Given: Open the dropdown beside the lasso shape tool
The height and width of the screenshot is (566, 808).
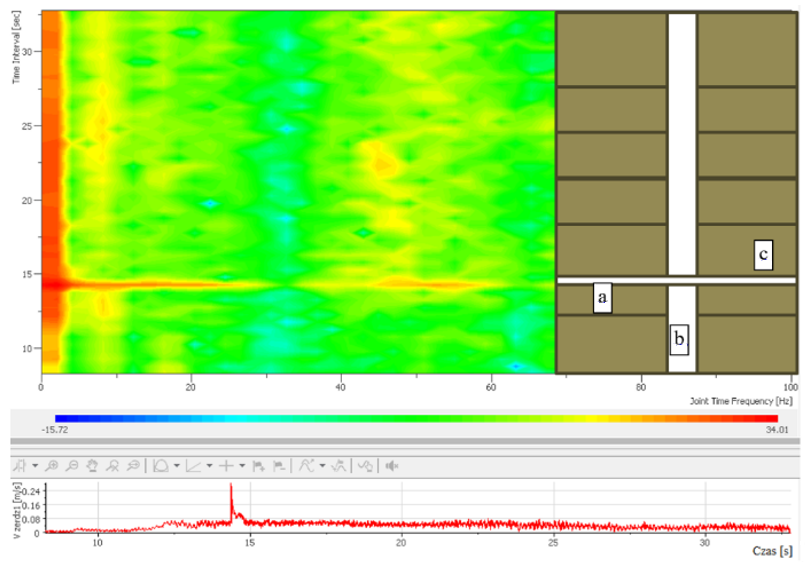Looking at the screenshot, I should [176, 466].
